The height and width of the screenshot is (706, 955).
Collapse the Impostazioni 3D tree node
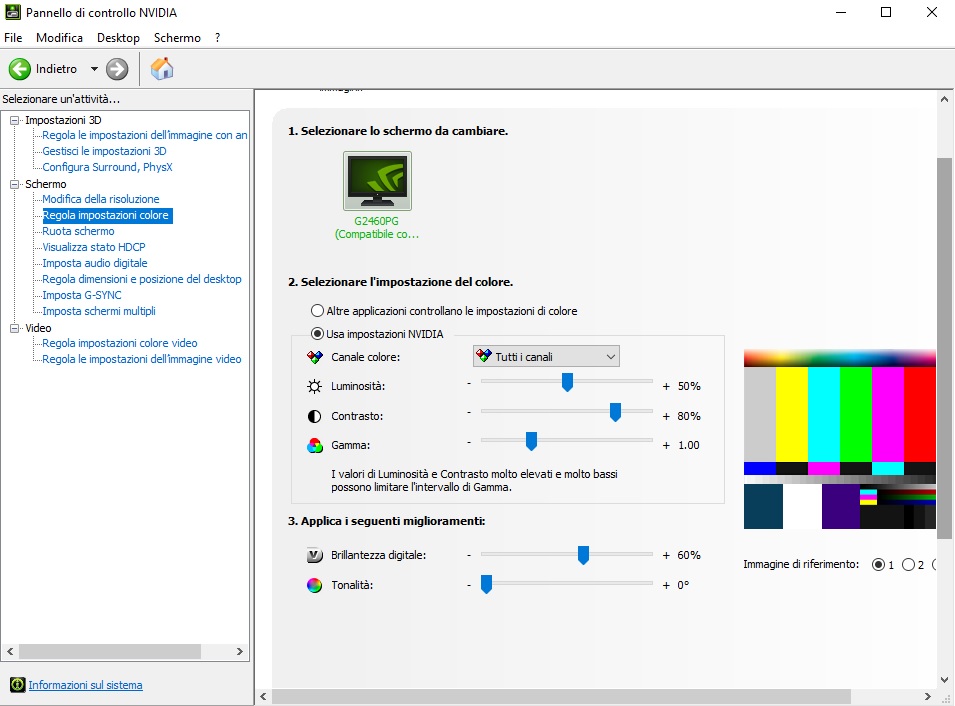point(15,120)
